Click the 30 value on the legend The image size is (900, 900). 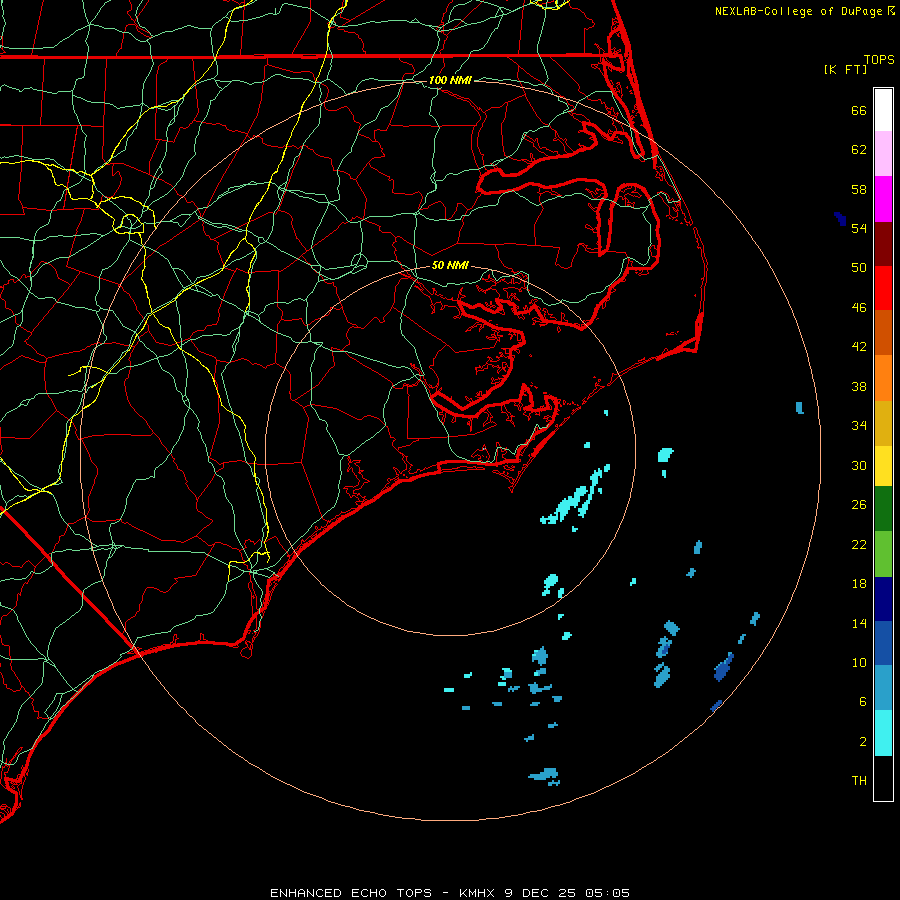pos(859,465)
